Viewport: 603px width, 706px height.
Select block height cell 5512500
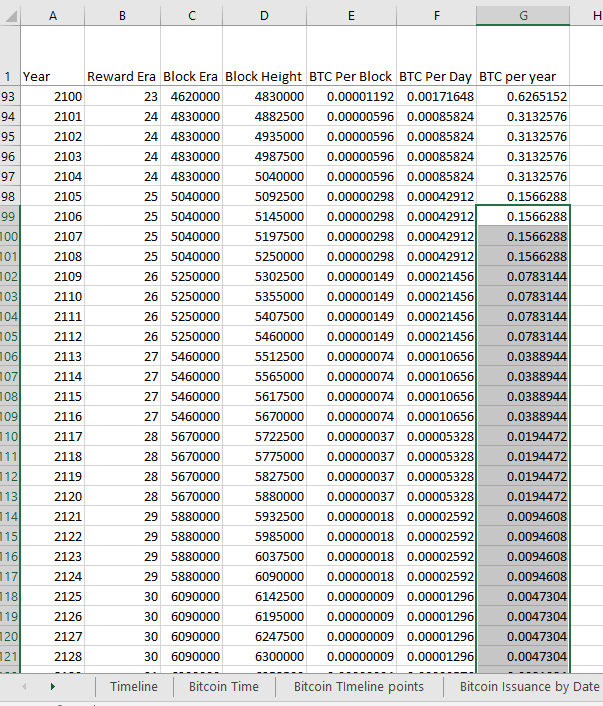click(x=264, y=357)
